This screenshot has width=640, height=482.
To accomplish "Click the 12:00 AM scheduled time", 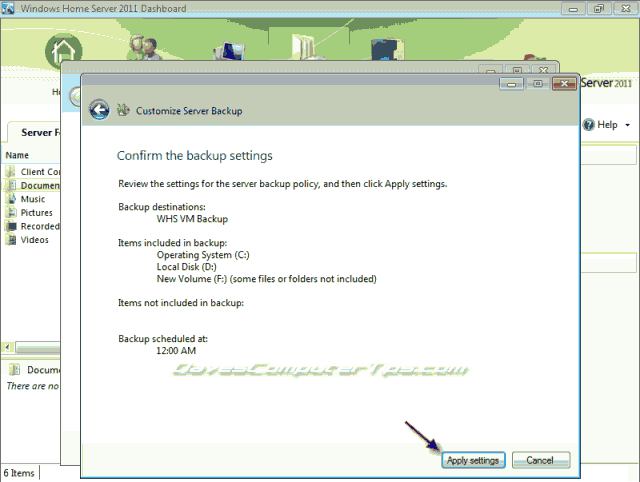I will tap(176, 351).
